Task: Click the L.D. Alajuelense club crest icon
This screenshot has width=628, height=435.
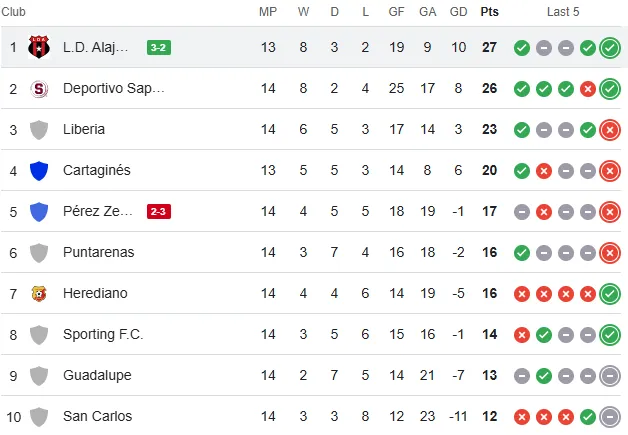Action: point(39,47)
